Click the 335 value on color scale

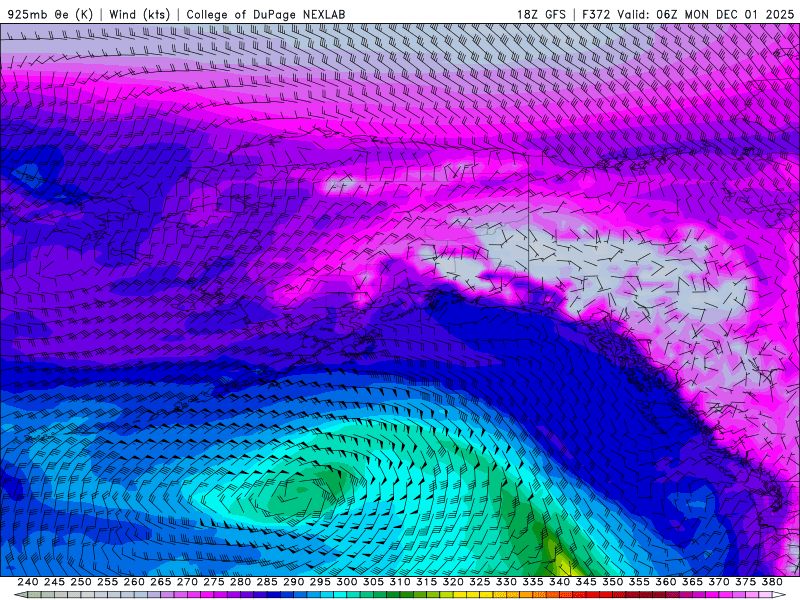[x=533, y=582]
